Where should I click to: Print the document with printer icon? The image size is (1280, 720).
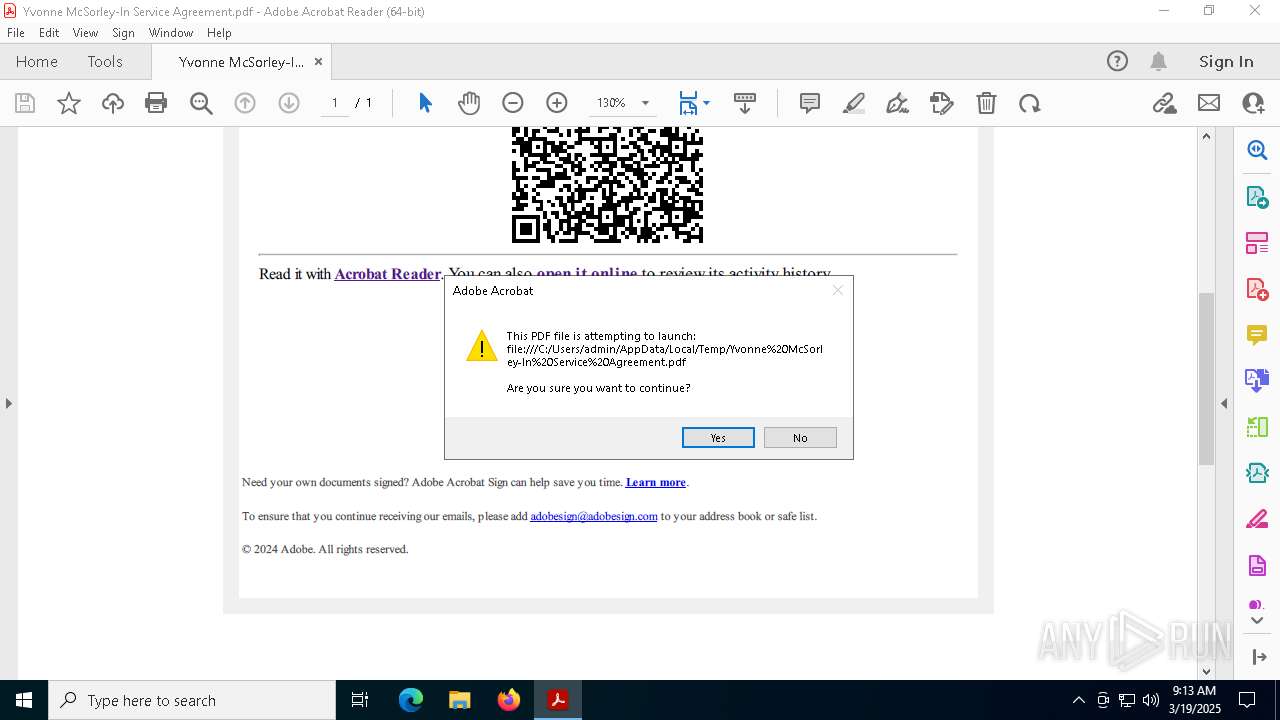156,103
